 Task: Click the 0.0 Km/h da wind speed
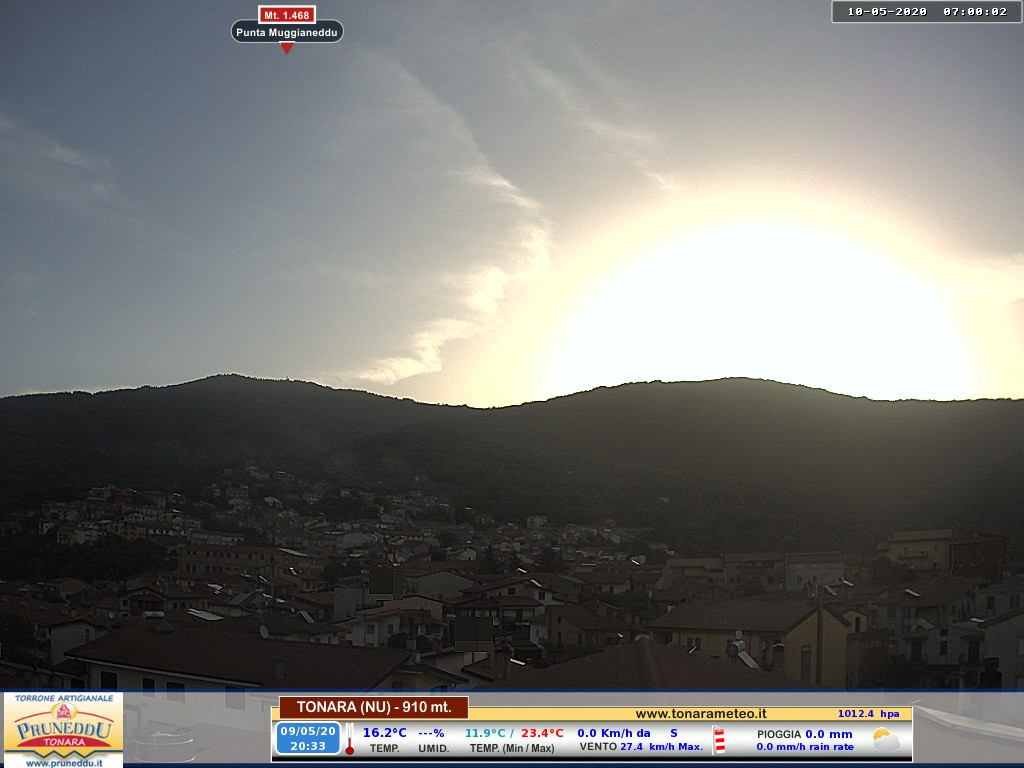coord(614,733)
